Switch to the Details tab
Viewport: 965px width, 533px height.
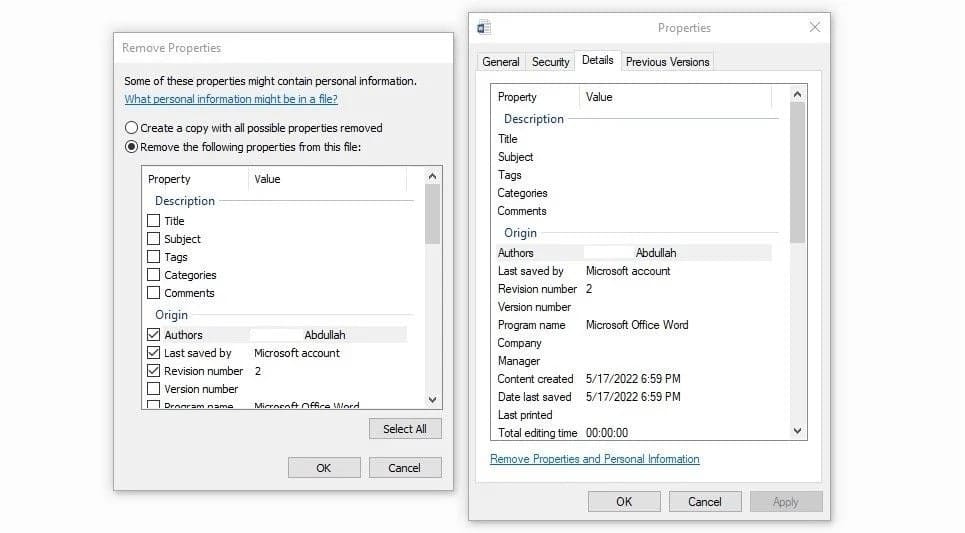[x=598, y=60]
